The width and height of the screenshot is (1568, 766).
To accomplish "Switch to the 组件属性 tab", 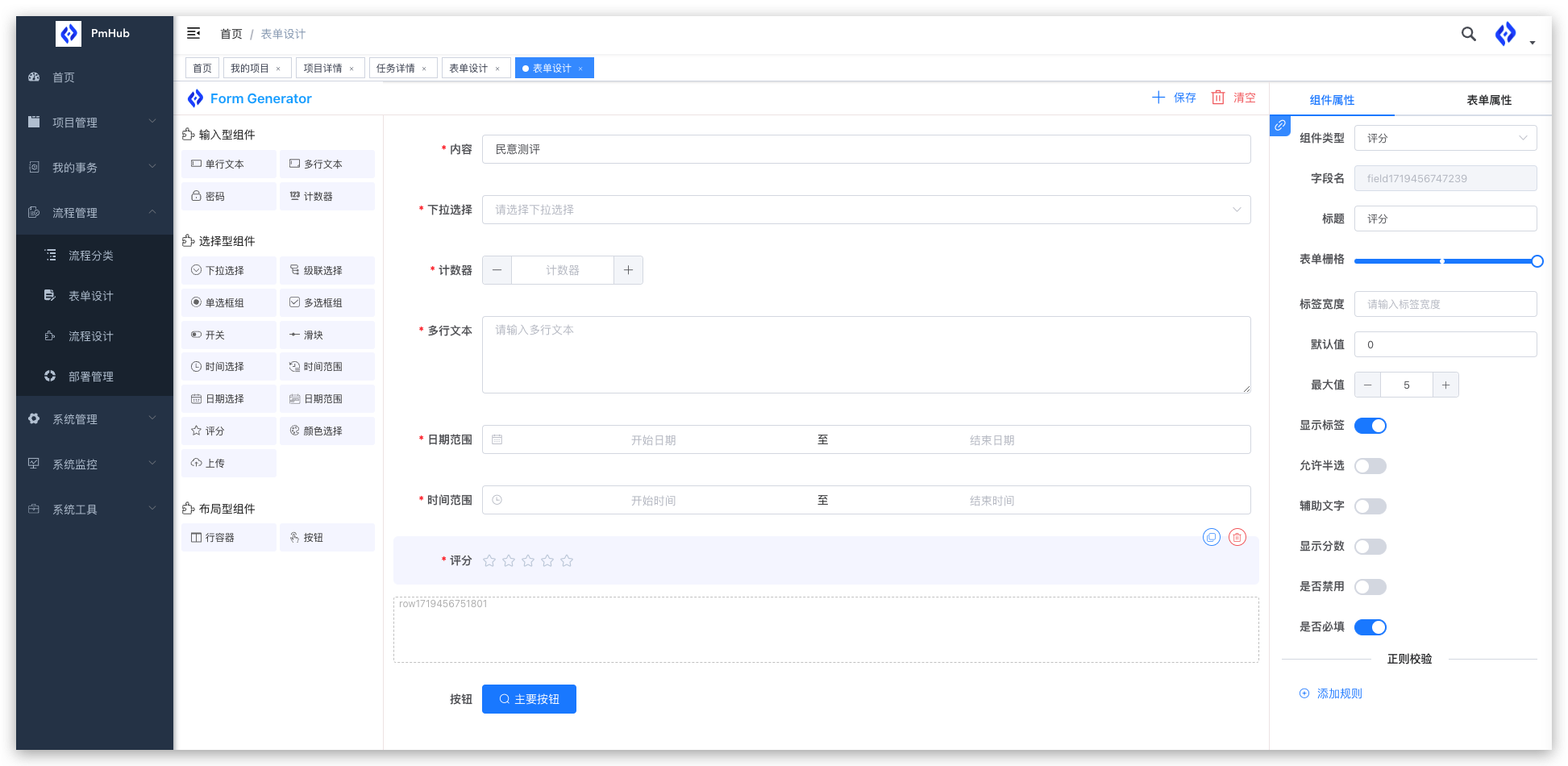I will [x=1332, y=100].
